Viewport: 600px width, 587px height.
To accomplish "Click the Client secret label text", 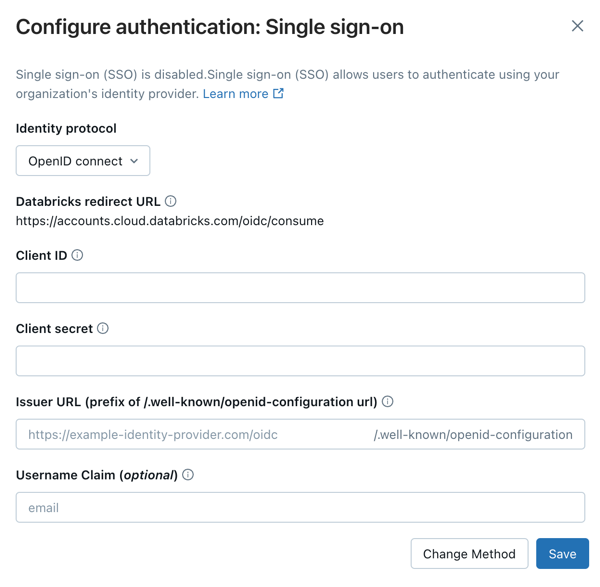I will [54, 328].
